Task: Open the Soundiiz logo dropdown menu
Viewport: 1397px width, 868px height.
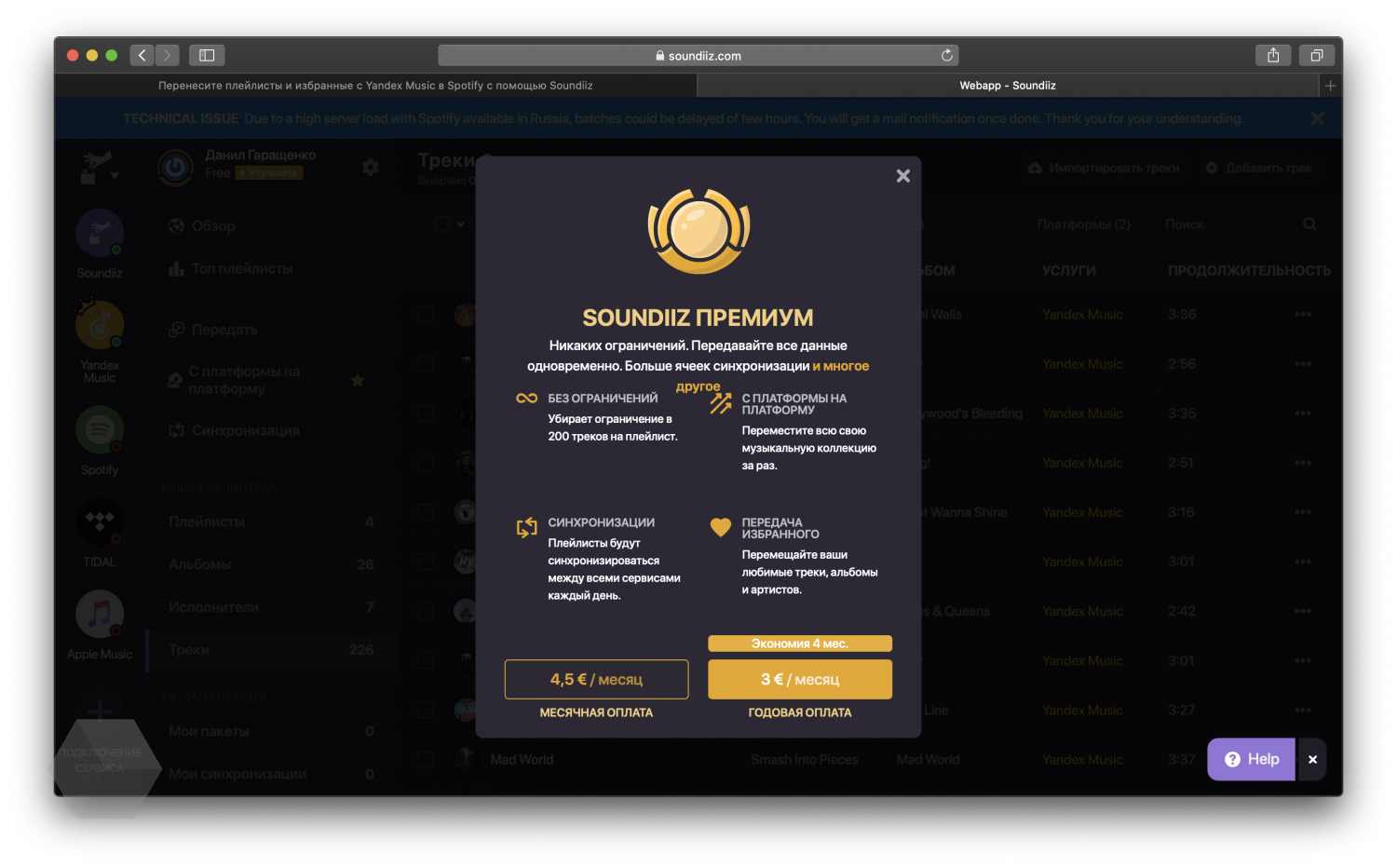Action: click(100, 169)
